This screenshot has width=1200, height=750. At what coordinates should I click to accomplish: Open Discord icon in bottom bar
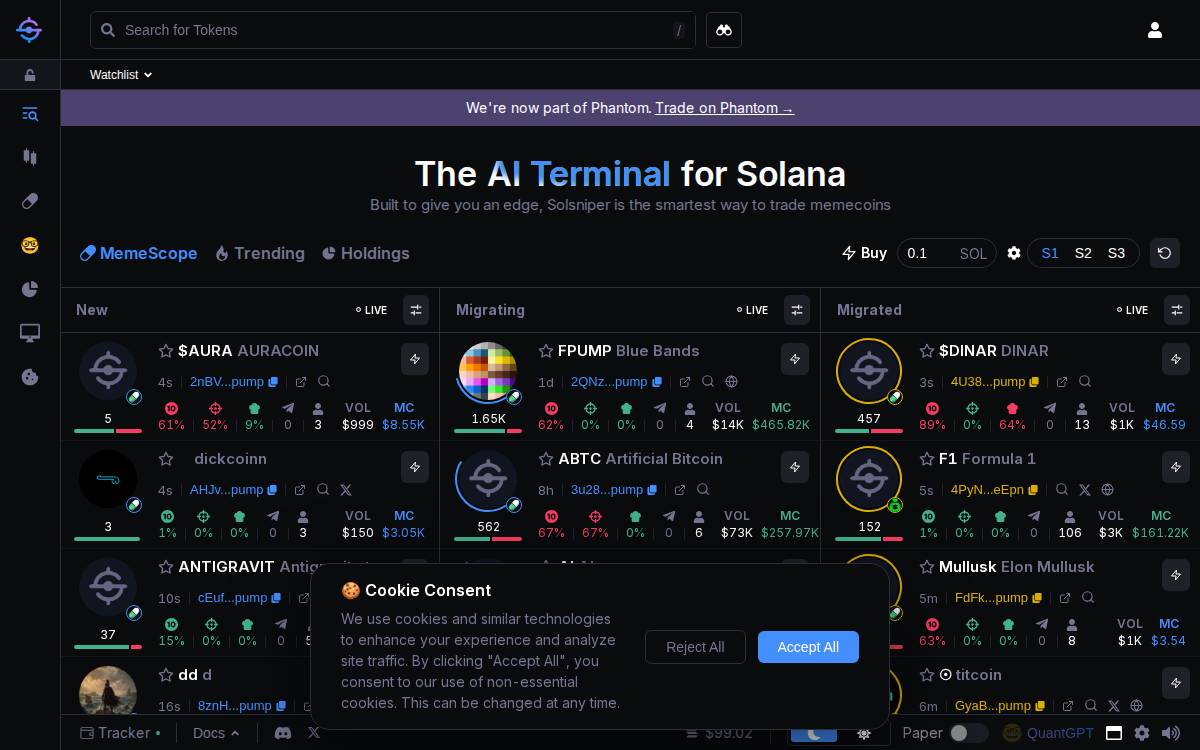pos(283,733)
